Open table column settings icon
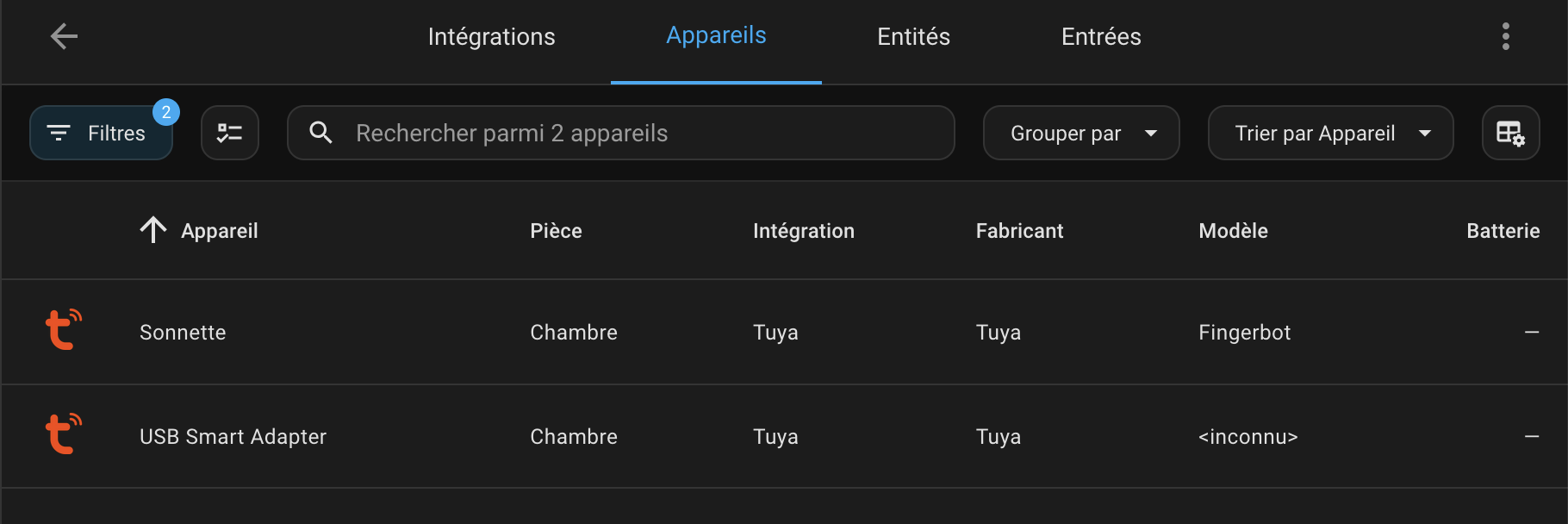Image resolution: width=1568 pixels, height=524 pixels. (1510, 133)
